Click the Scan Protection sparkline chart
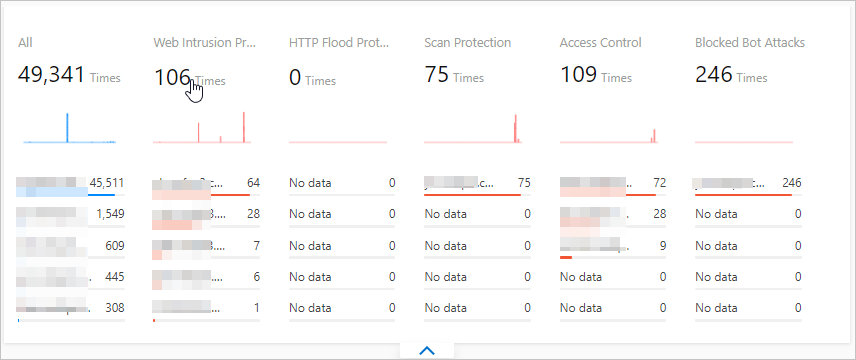This screenshot has height=360, width=856. (473, 129)
